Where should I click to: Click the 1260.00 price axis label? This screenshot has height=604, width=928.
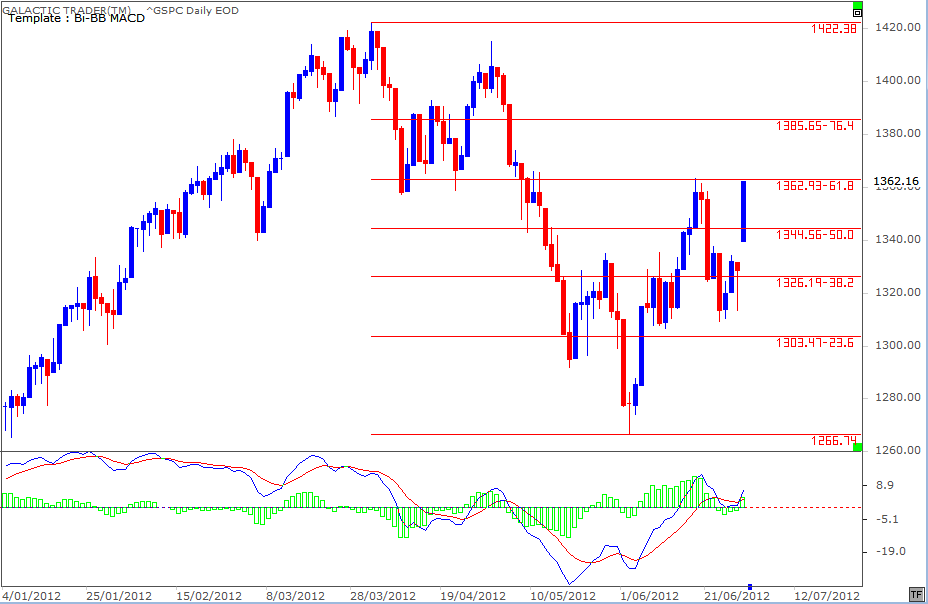pyautogui.click(x=898, y=450)
